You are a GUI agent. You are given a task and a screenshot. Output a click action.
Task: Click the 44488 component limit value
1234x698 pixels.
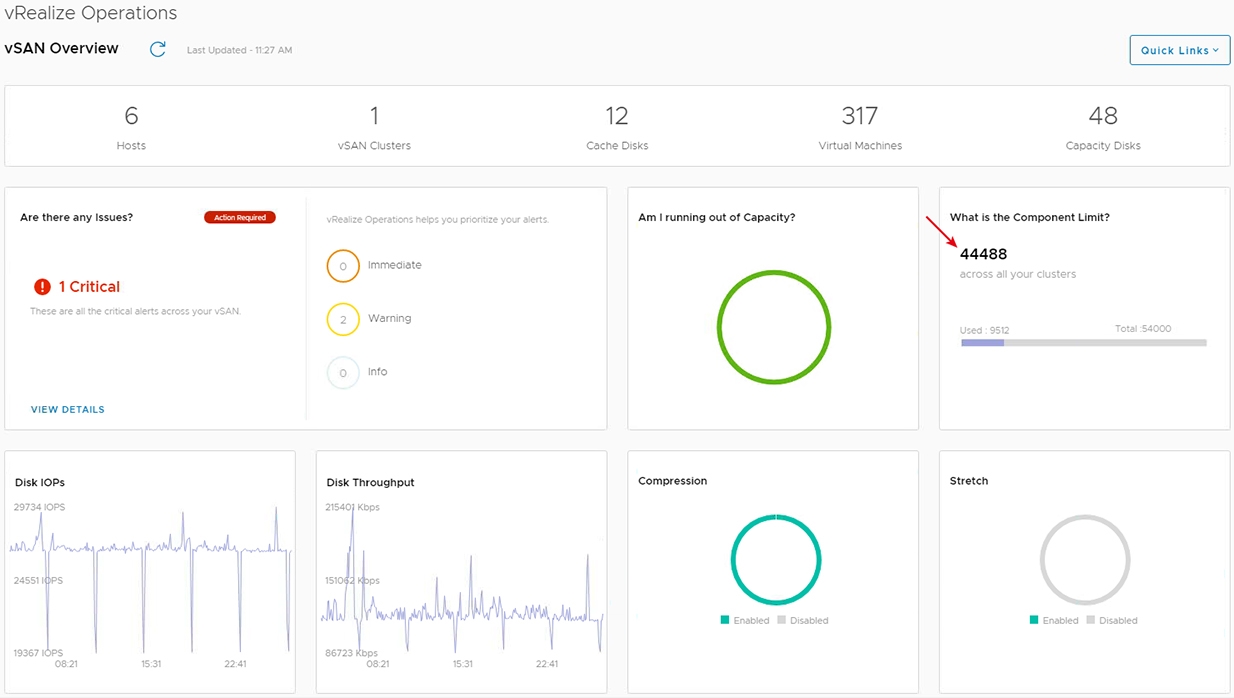click(983, 254)
